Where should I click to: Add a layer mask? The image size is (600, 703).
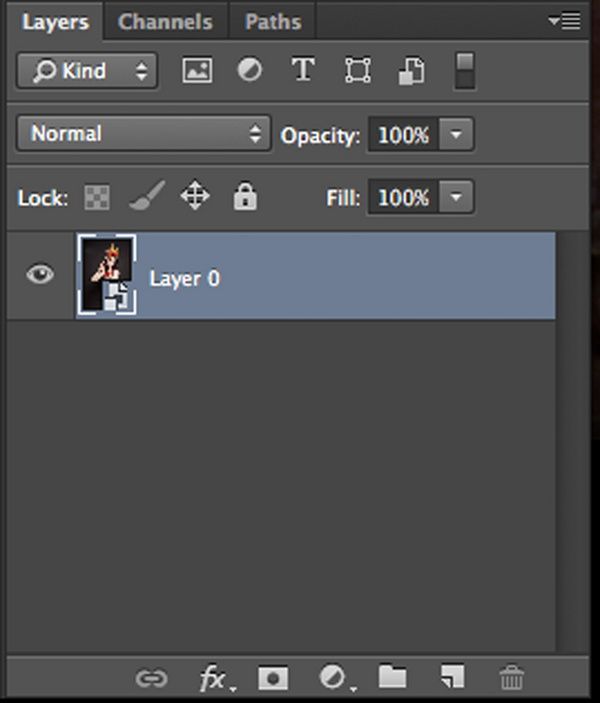pos(271,679)
